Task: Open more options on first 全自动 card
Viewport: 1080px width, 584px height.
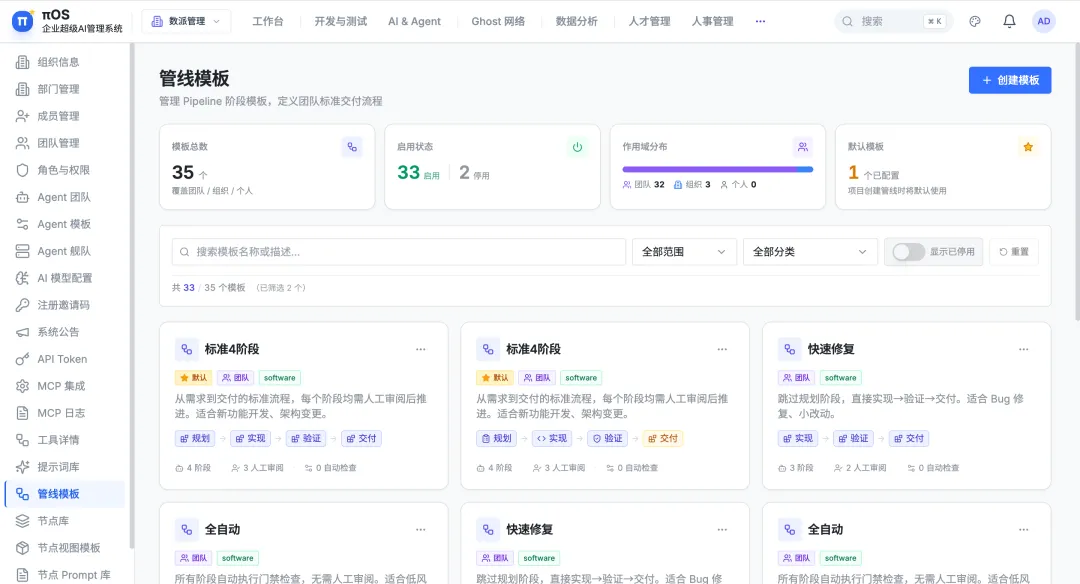Action: point(420,530)
